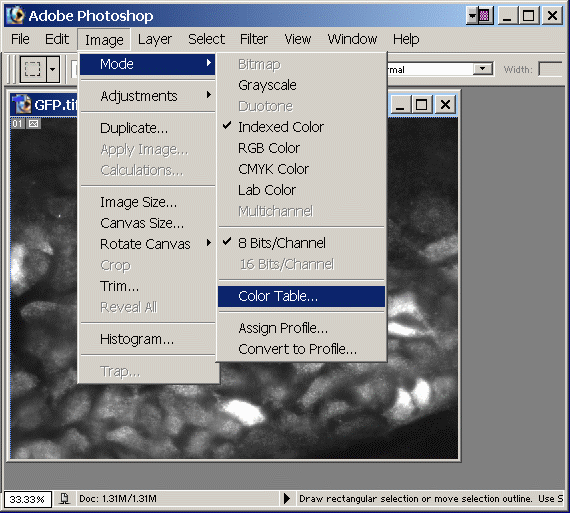Click the slice image type icon
This screenshot has width=570, height=513.
tap(33, 124)
